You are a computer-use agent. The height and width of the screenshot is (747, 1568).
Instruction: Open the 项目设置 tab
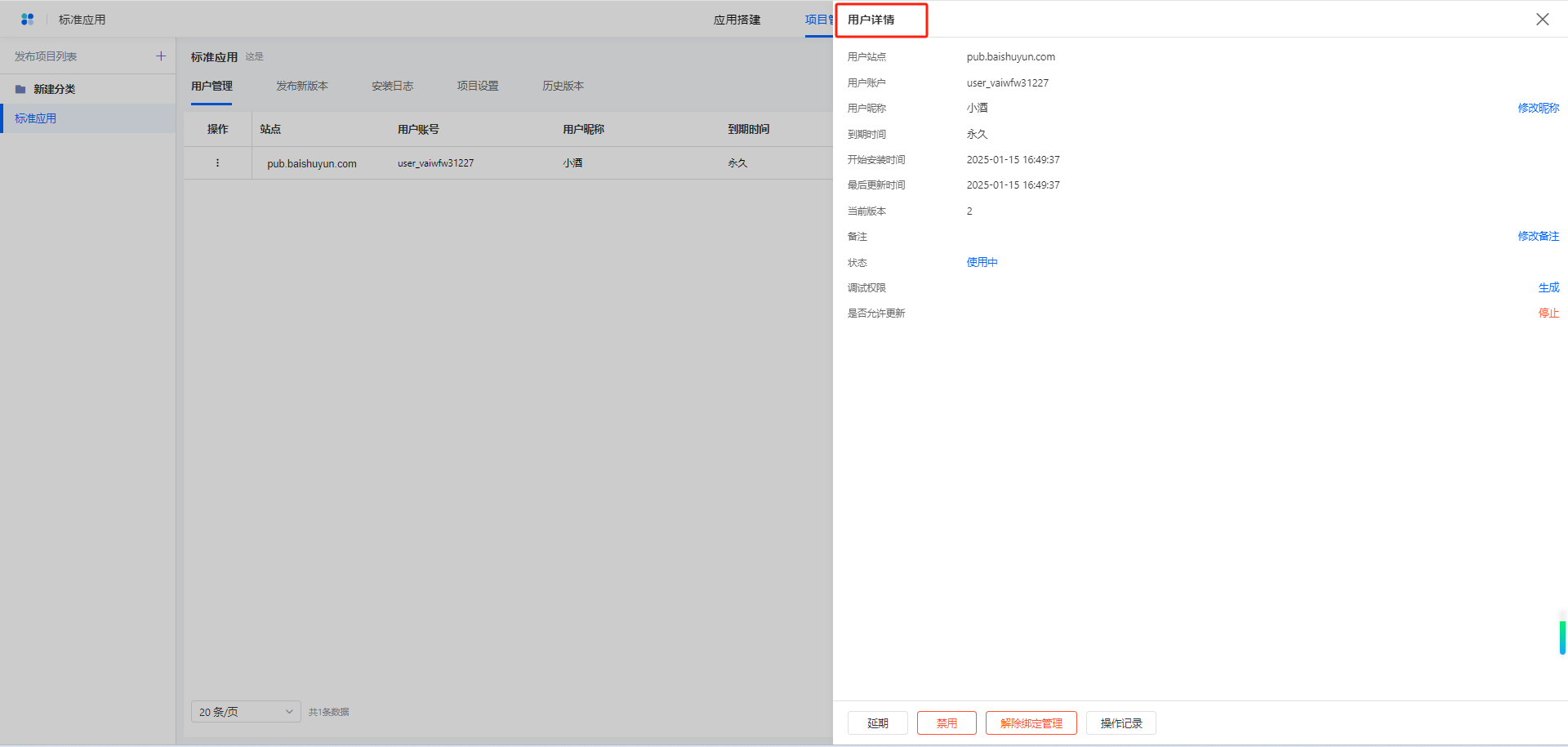(477, 86)
